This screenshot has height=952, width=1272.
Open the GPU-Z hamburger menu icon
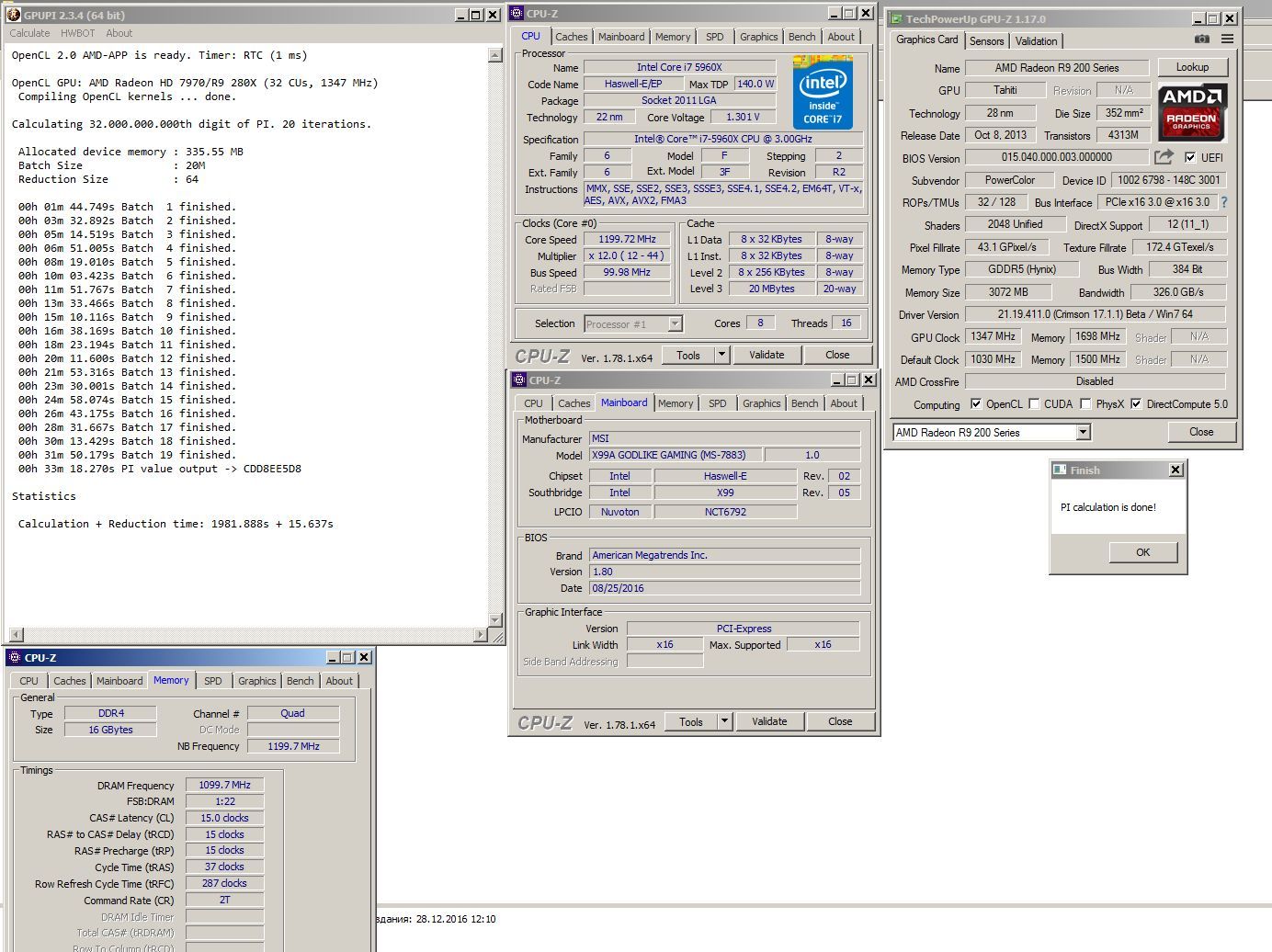[1227, 40]
